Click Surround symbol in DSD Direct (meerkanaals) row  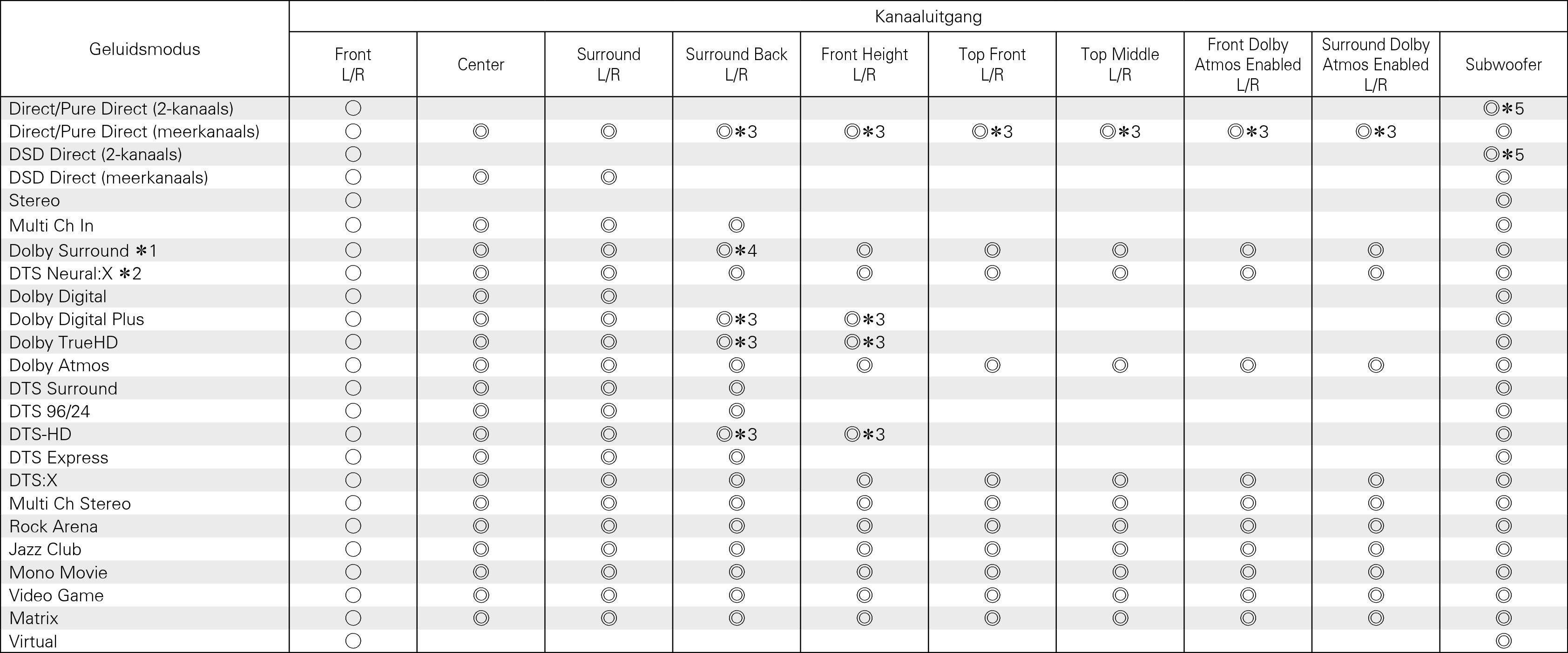(x=608, y=177)
